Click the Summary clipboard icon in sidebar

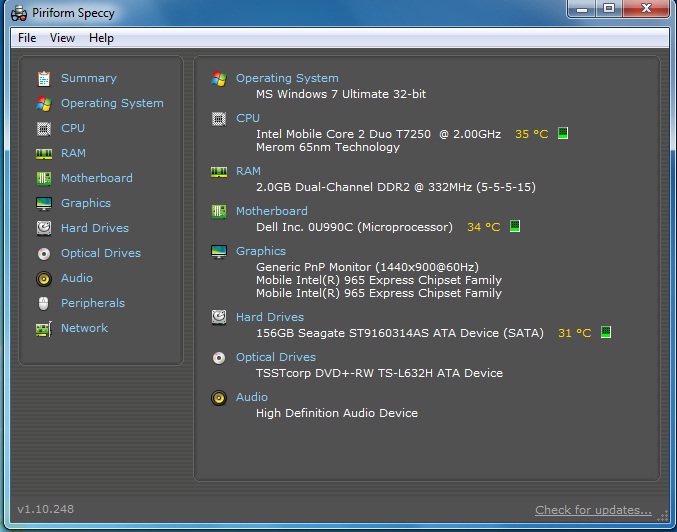point(43,78)
